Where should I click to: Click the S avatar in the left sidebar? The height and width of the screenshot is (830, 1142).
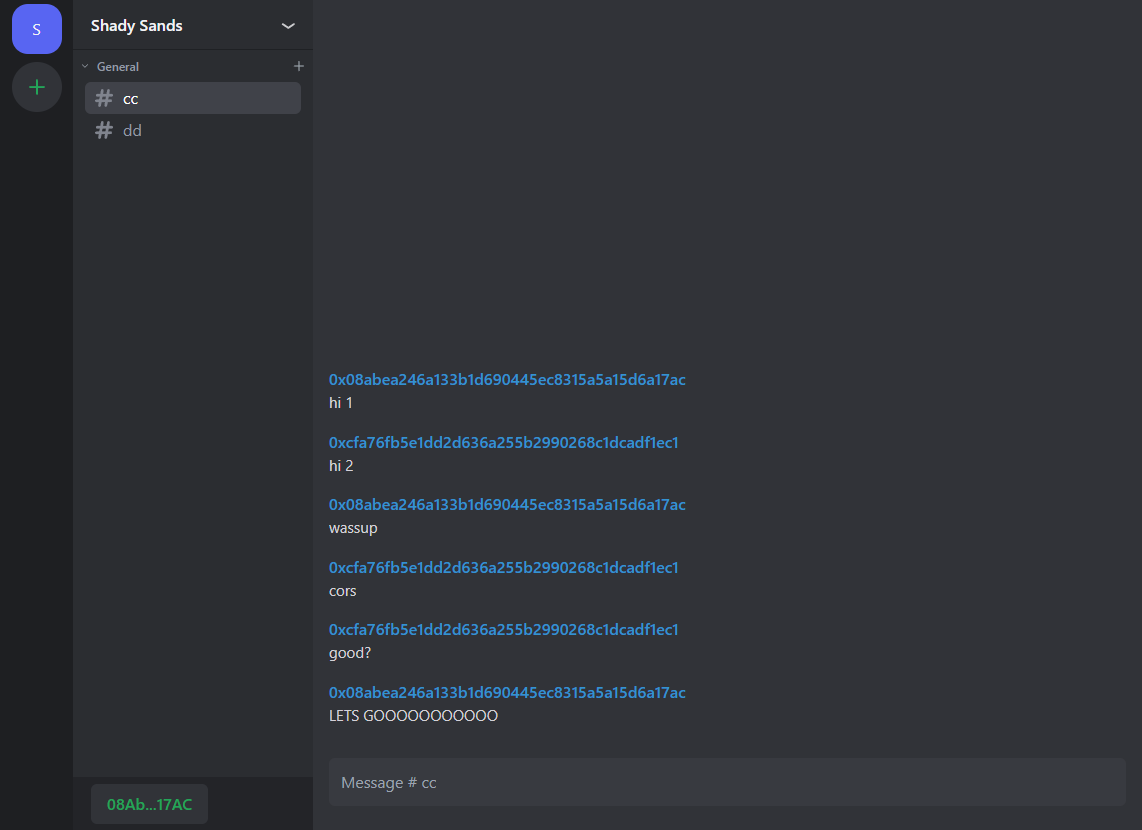36,29
